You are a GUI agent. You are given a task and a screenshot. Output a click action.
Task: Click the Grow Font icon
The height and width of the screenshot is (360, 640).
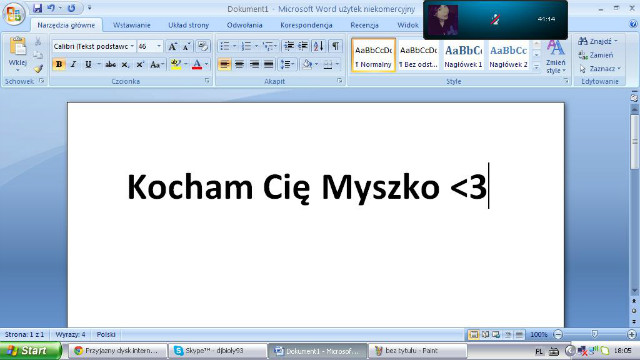coord(173,46)
